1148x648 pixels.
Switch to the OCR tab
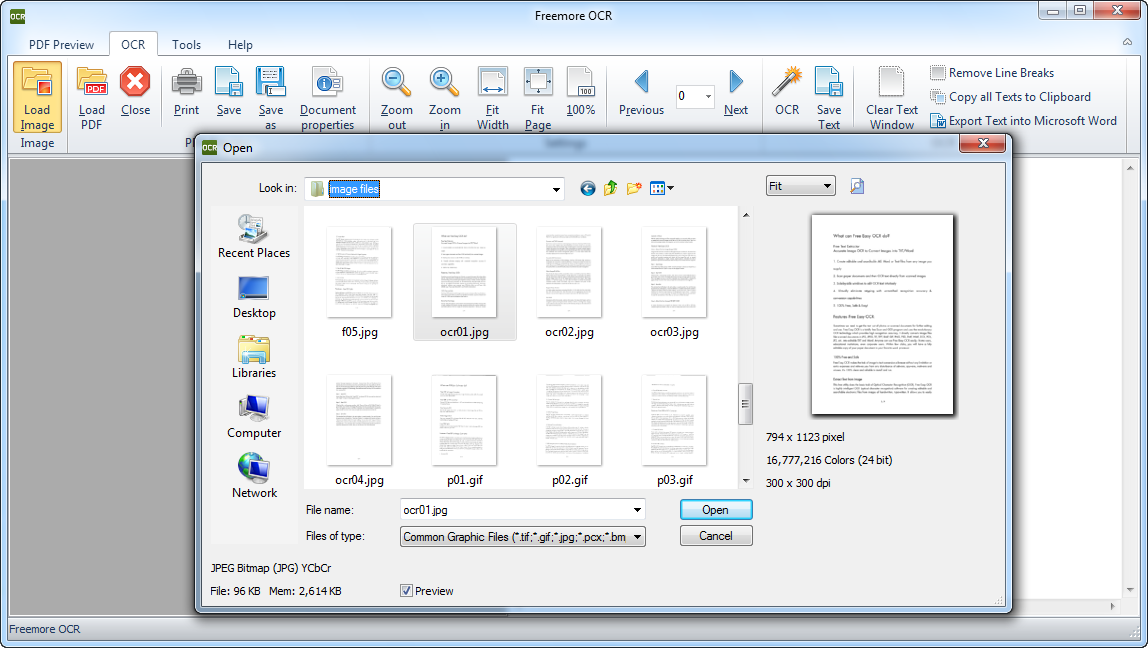[133, 45]
